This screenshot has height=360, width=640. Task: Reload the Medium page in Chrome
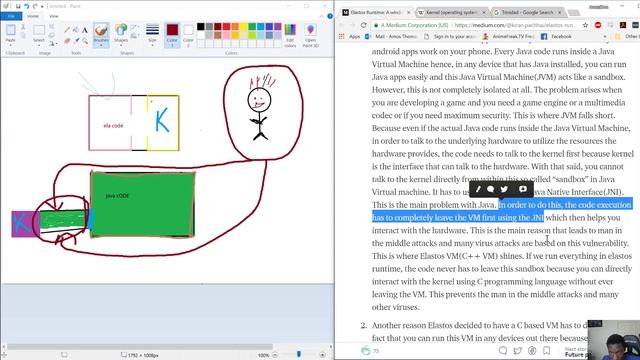click(364, 25)
